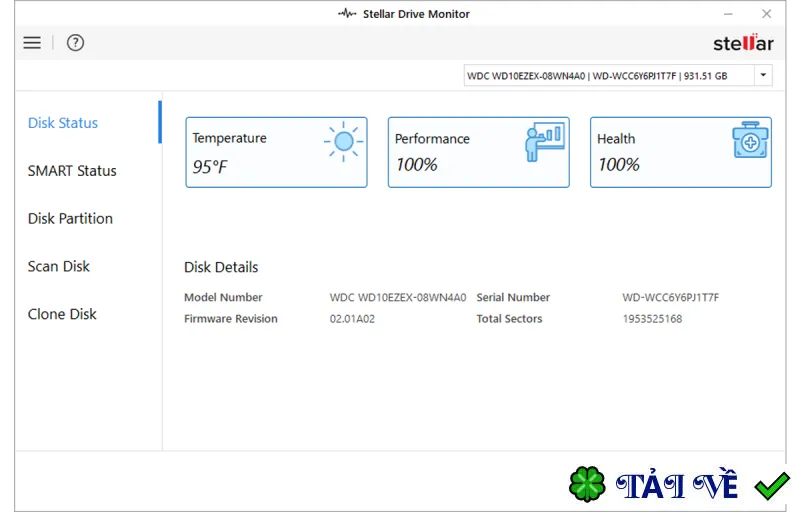Open the Clone Disk section
800x512 pixels.
(x=62, y=314)
